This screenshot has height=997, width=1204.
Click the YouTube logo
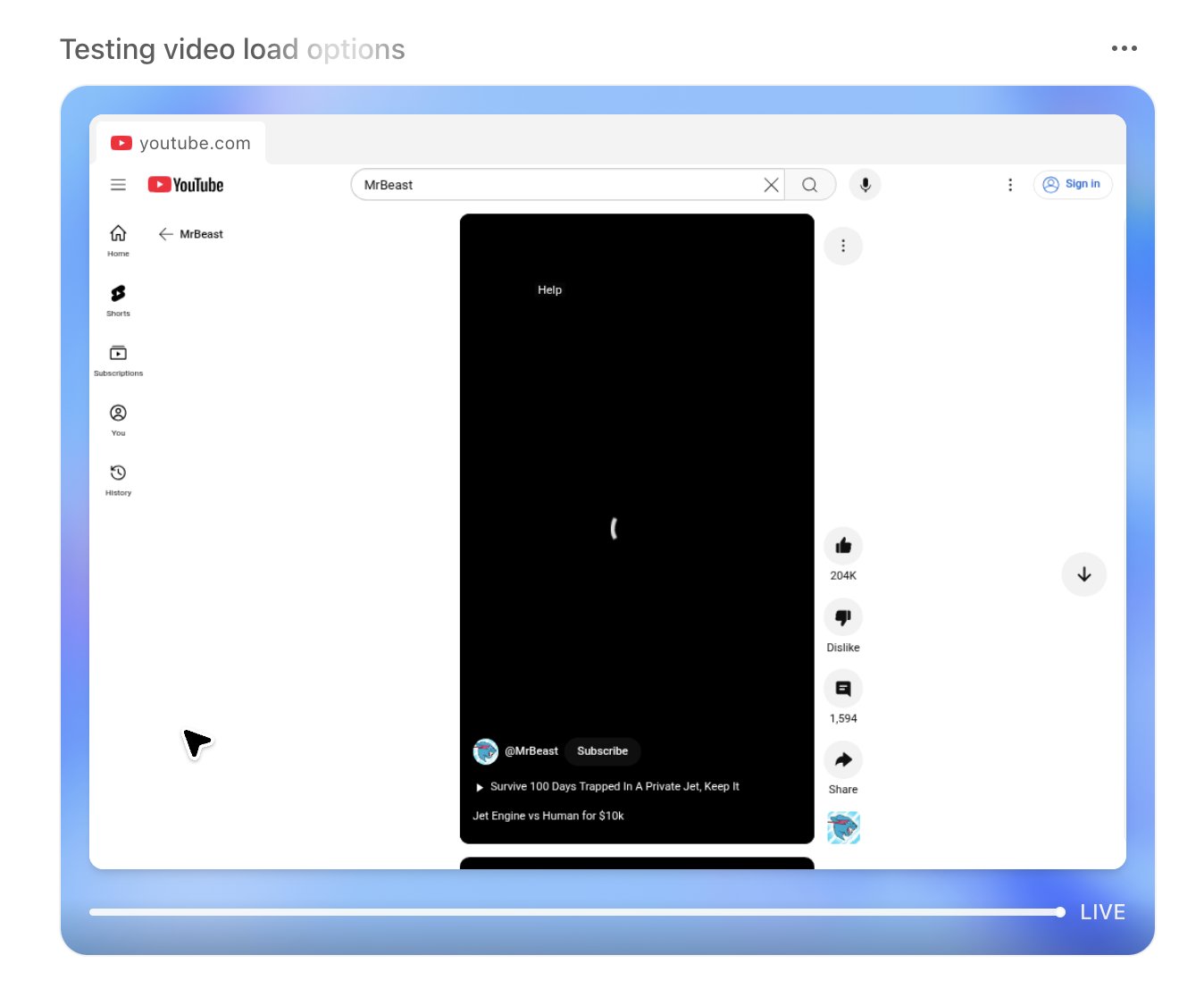point(186,185)
